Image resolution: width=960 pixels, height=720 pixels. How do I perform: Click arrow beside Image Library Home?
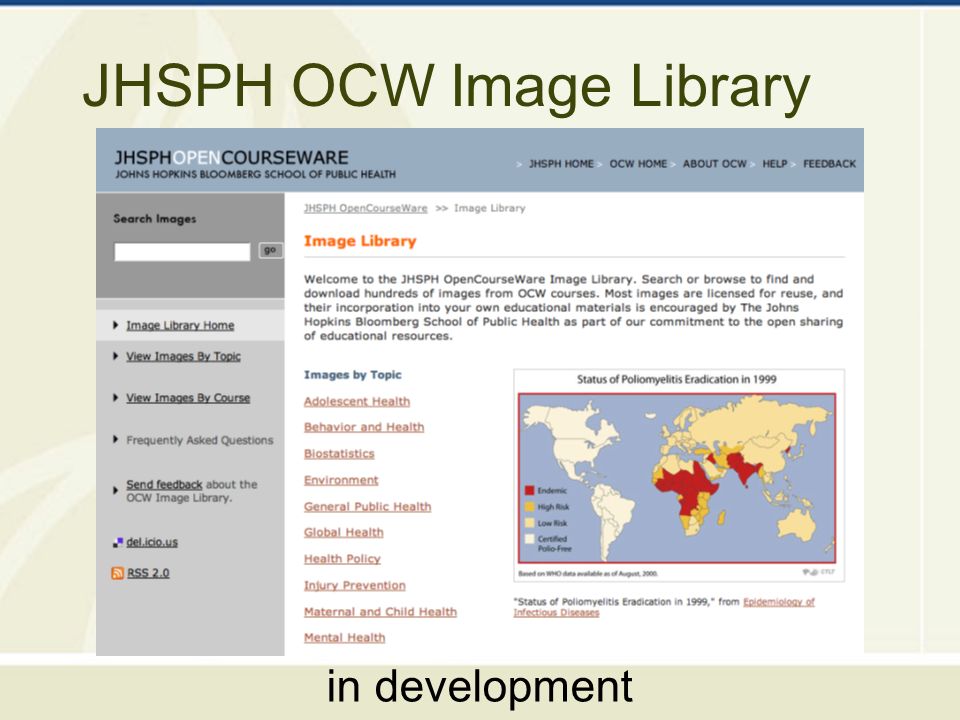[x=116, y=325]
